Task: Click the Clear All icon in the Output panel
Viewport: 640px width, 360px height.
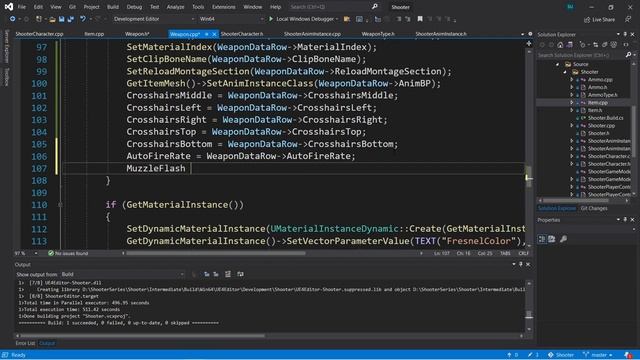Action: tap(228, 274)
